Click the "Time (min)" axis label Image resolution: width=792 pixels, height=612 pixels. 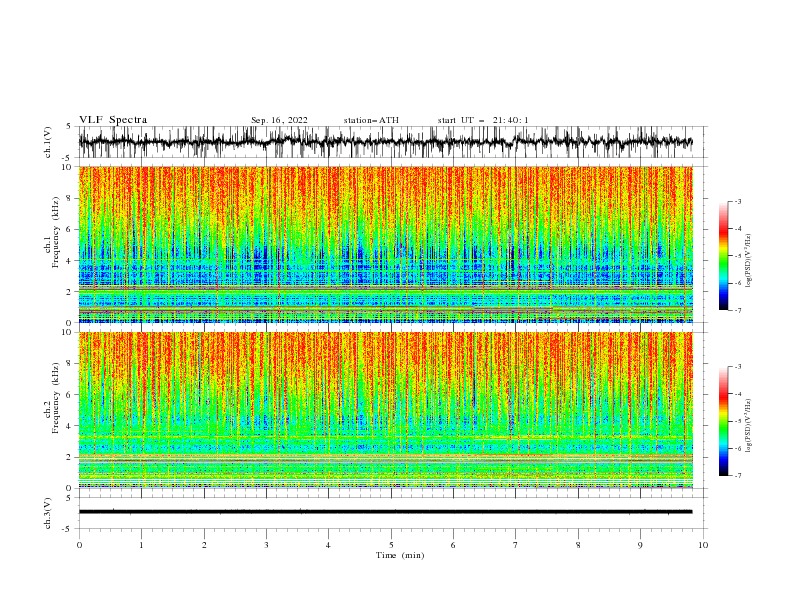[x=400, y=555]
